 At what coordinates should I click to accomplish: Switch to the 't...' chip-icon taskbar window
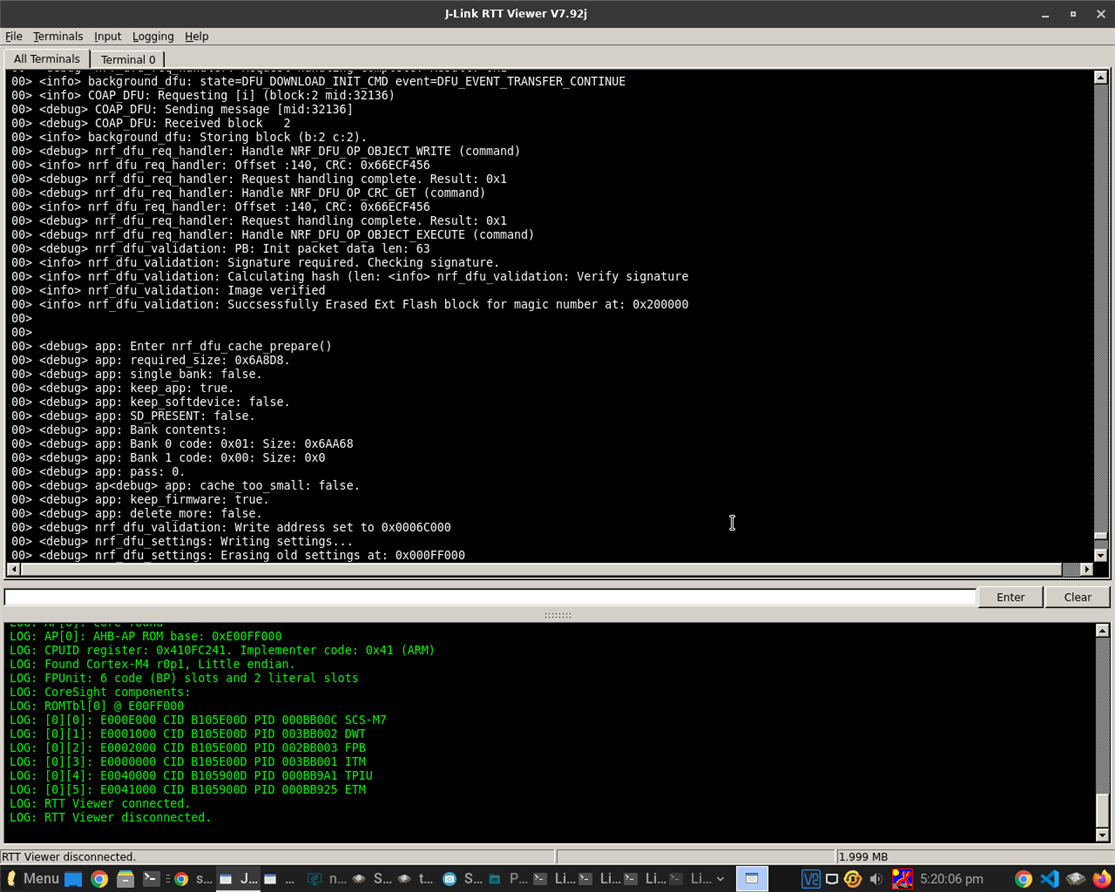(x=417, y=879)
